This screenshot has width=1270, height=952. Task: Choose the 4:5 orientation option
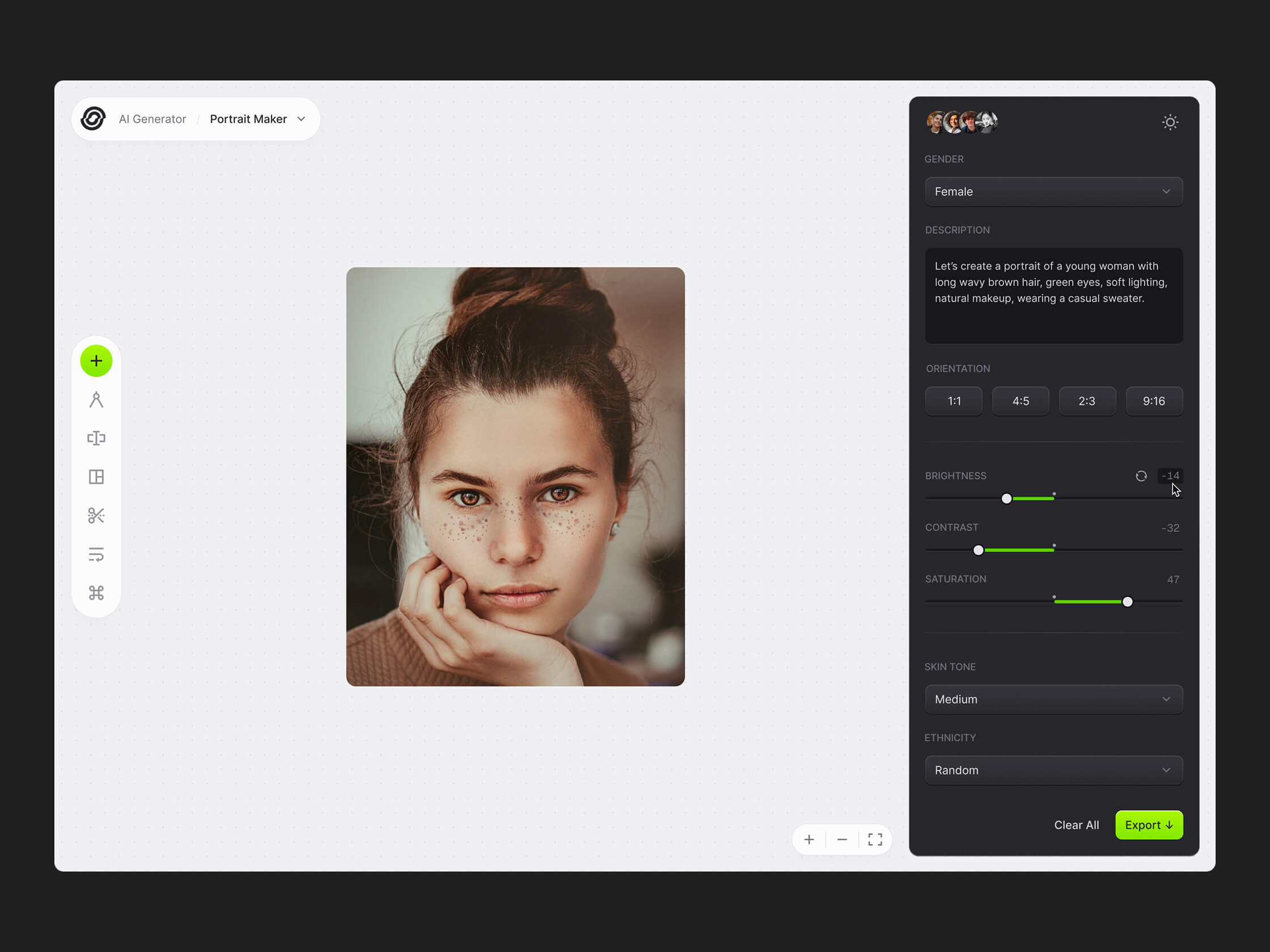pos(1020,401)
